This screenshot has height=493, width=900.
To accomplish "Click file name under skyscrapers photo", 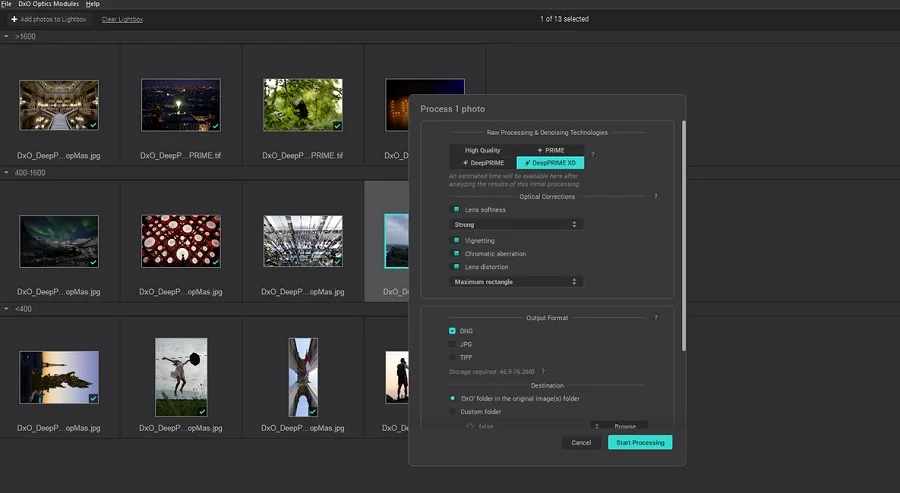I will point(302,428).
